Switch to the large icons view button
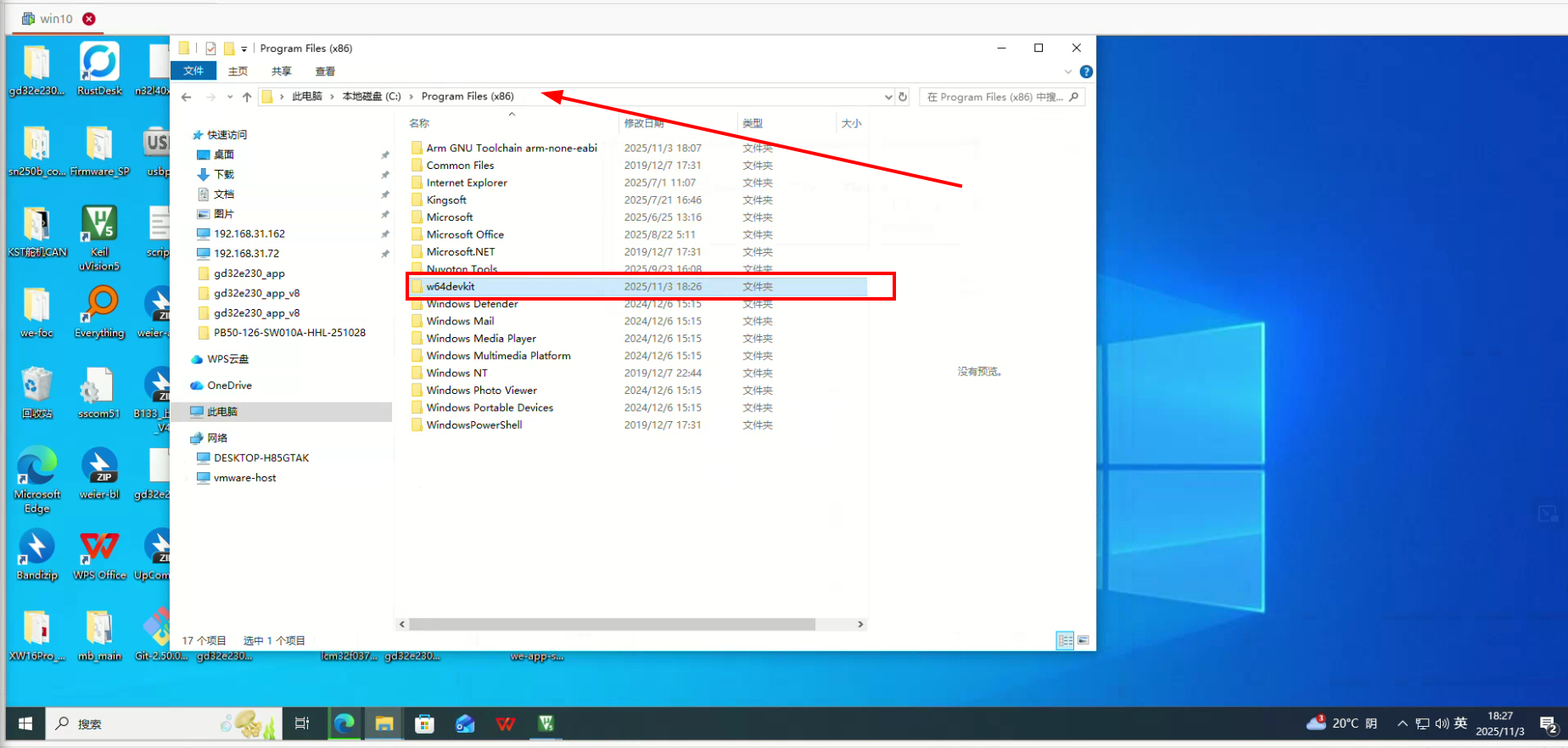Image resolution: width=1568 pixels, height=748 pixels. (1084, 640)
